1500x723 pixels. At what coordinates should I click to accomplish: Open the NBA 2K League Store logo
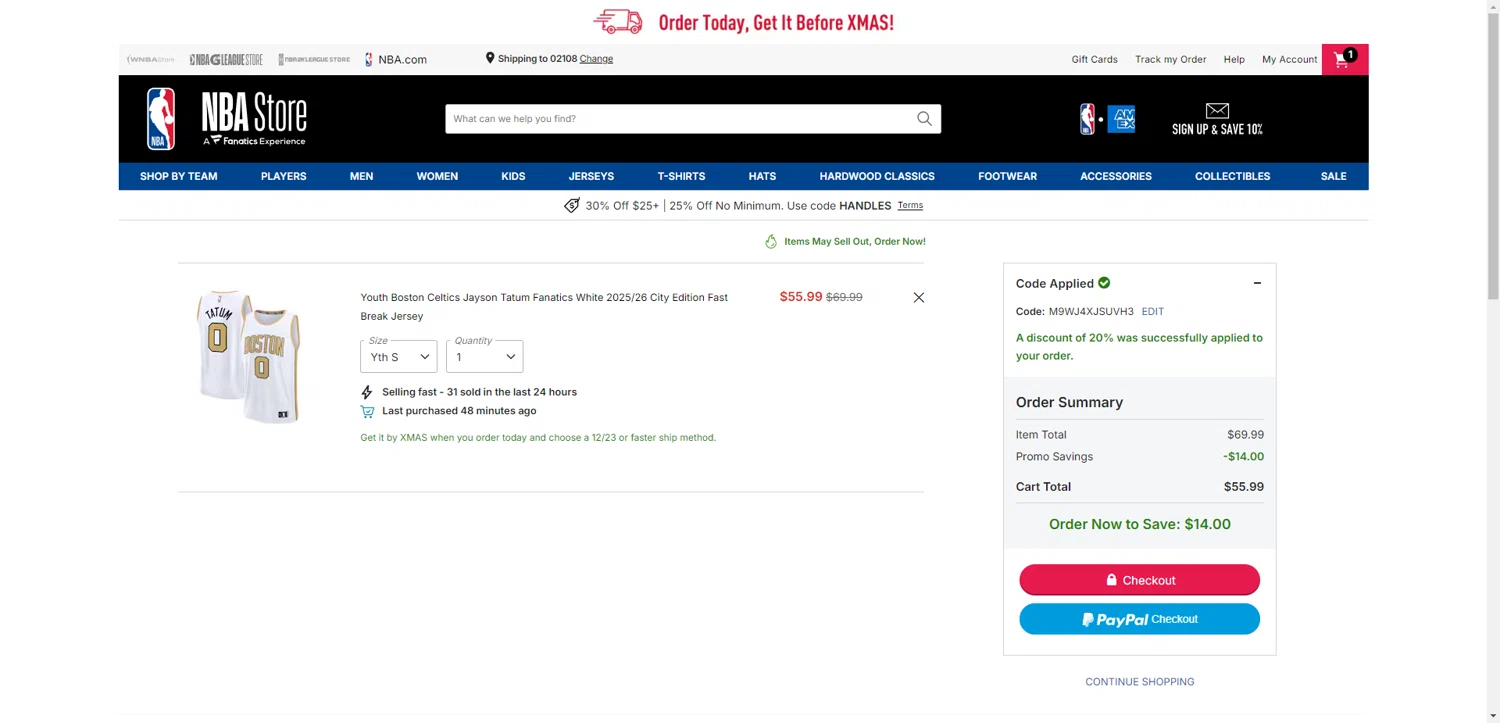(x=314, y=59)
